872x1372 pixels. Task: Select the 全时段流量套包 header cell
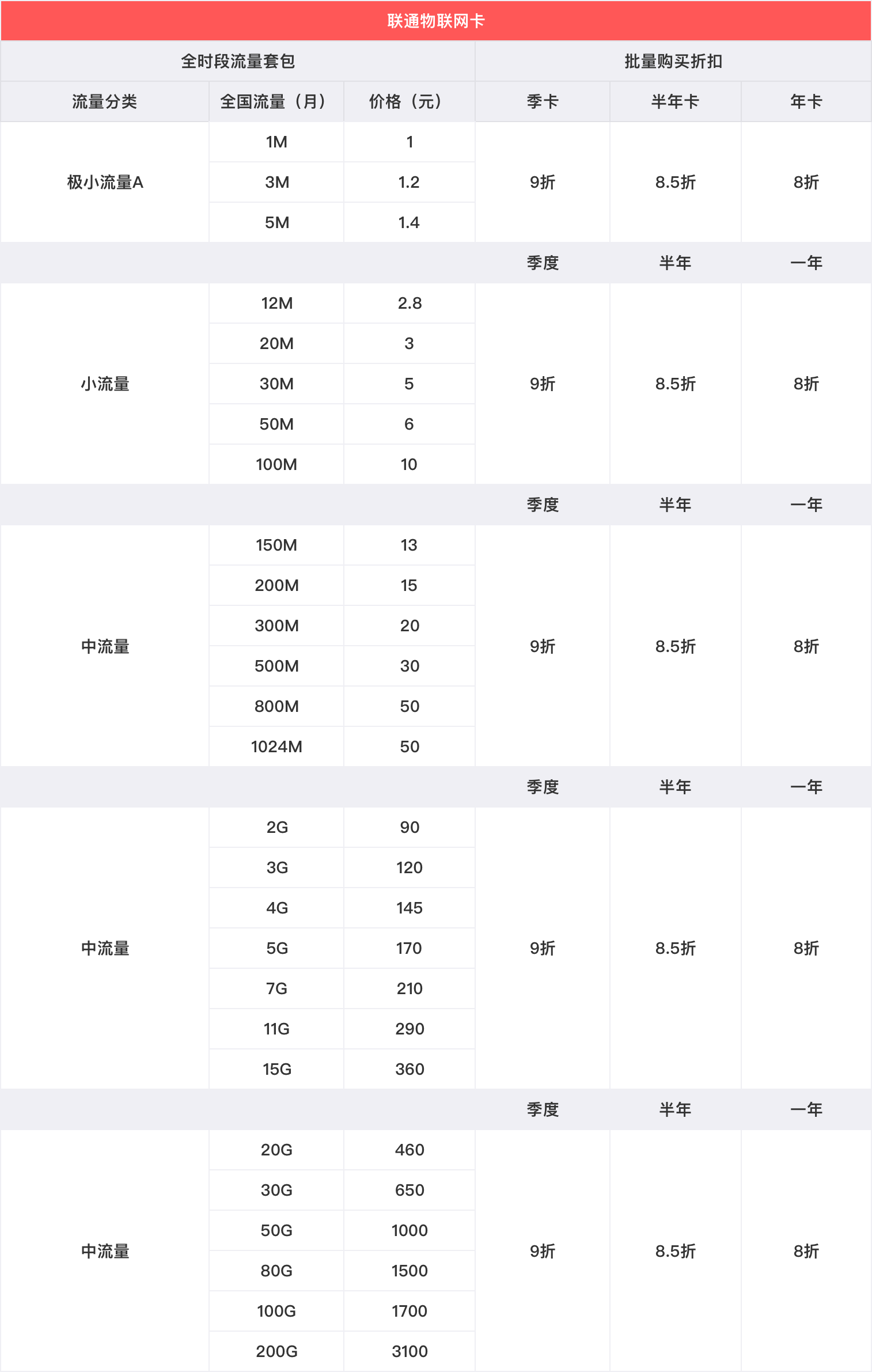point(238,61)
